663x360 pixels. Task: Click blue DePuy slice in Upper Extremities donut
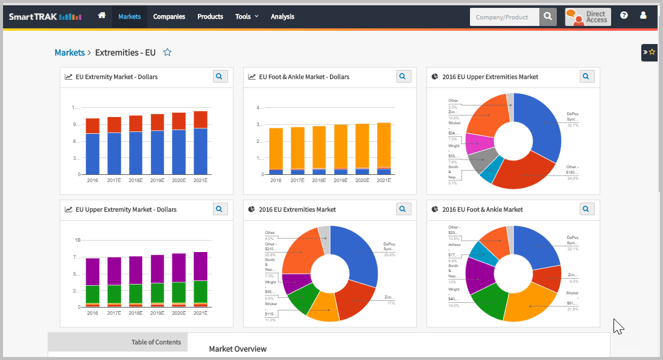[x=543, y=125]
